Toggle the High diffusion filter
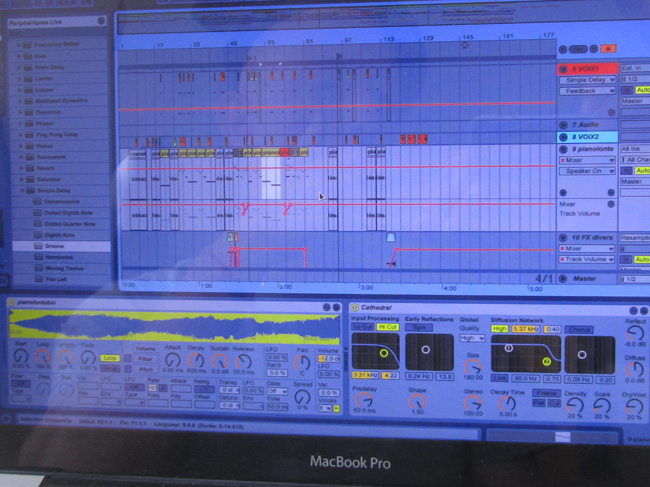The height and width of the screenshot is (487, 650). [500, 329]
